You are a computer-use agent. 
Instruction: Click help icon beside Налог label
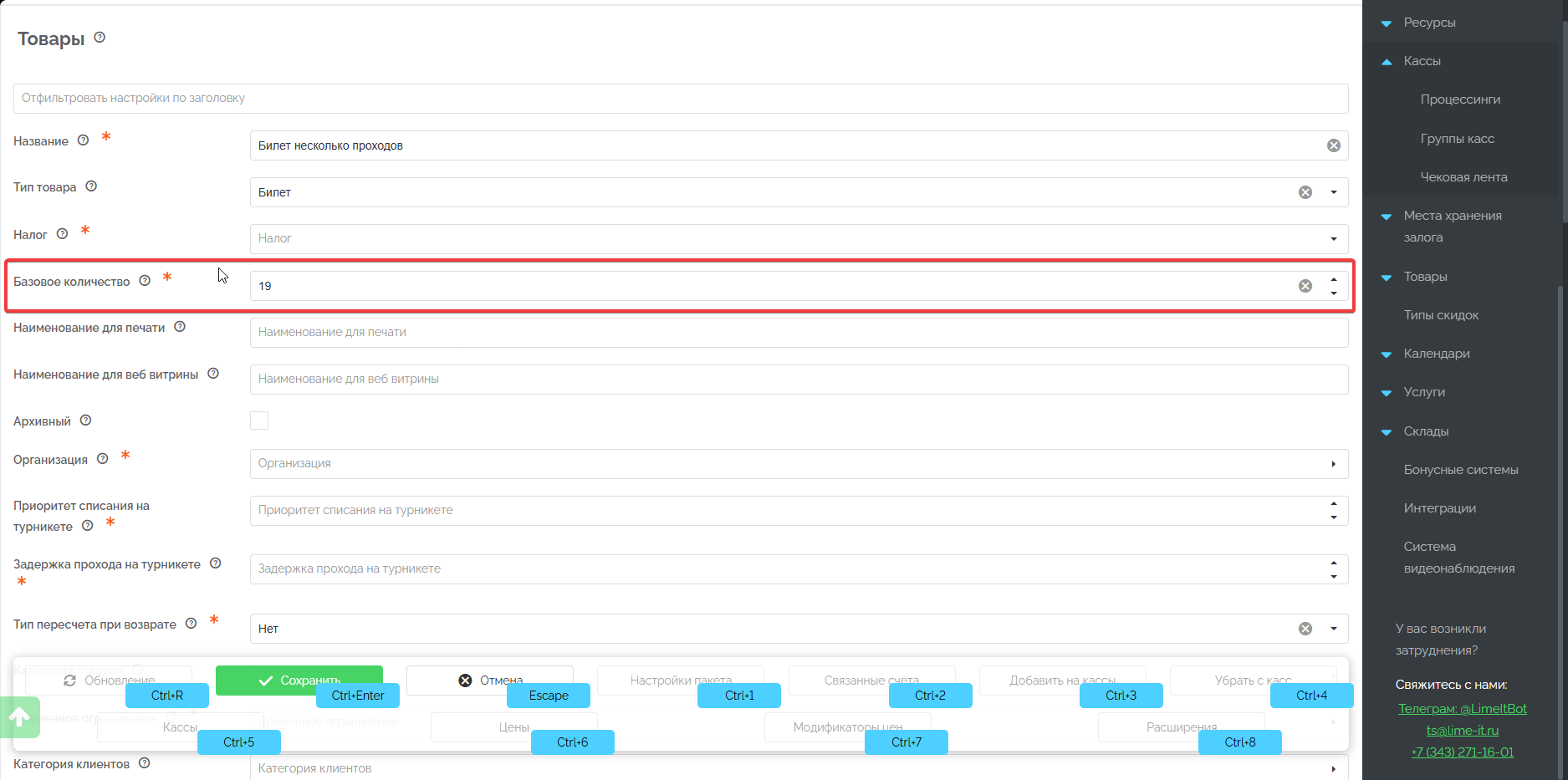[x=62, y=234]
